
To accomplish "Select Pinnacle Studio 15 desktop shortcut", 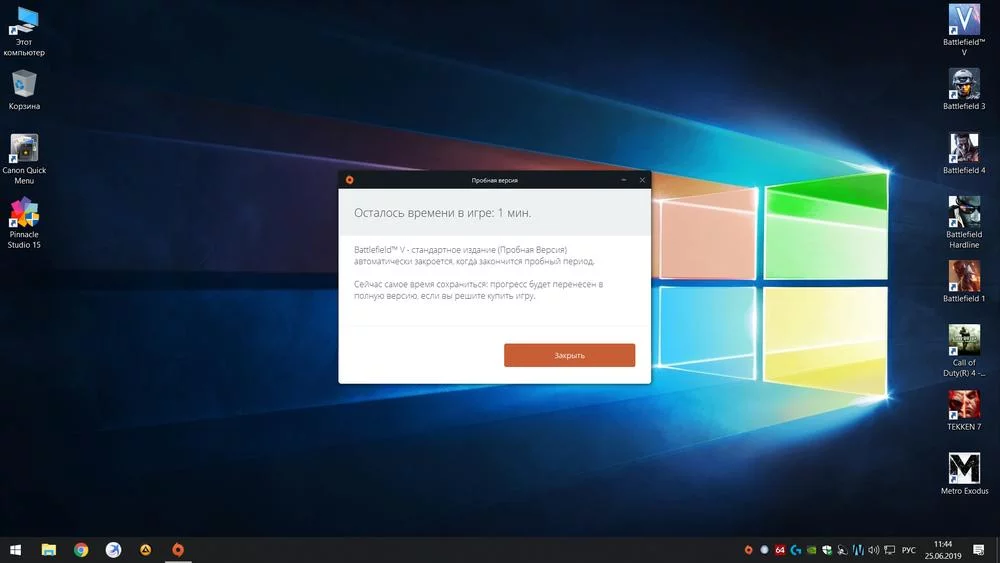I will tap(24, 223).
